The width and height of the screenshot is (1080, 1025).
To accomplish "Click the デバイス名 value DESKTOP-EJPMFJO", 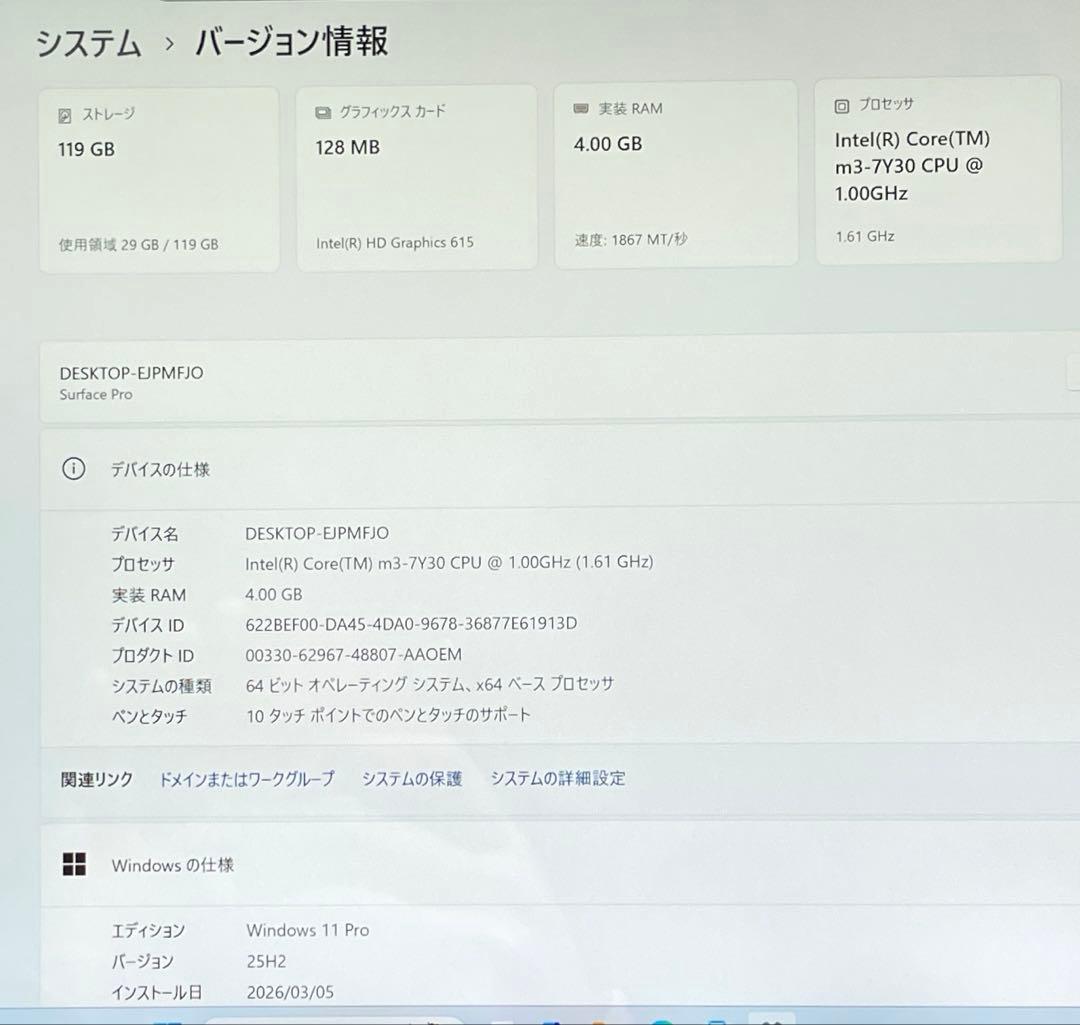I will pos(317,533).
